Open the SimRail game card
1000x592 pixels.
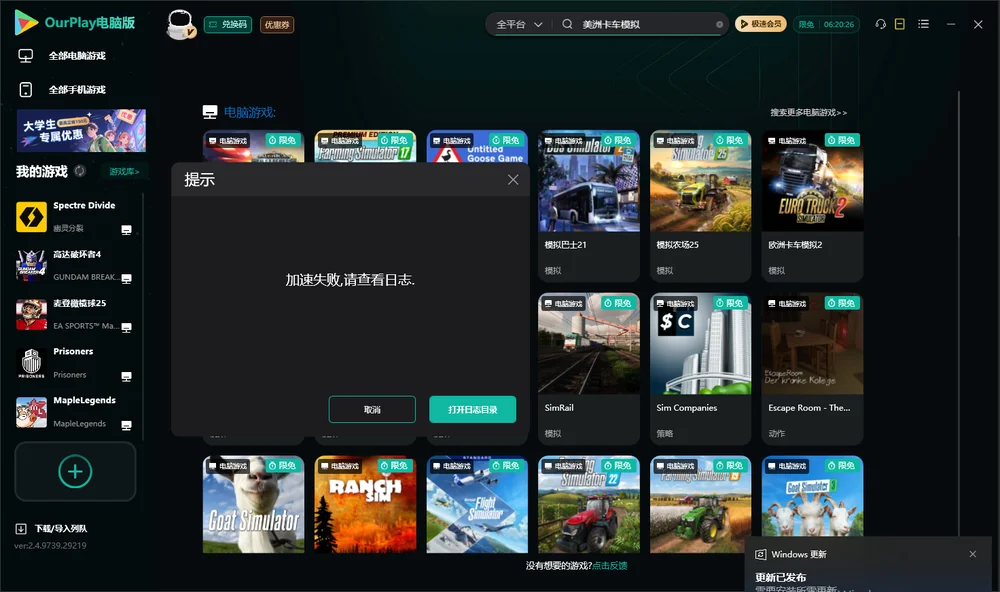pyautogui.click(x=589, y=369)
